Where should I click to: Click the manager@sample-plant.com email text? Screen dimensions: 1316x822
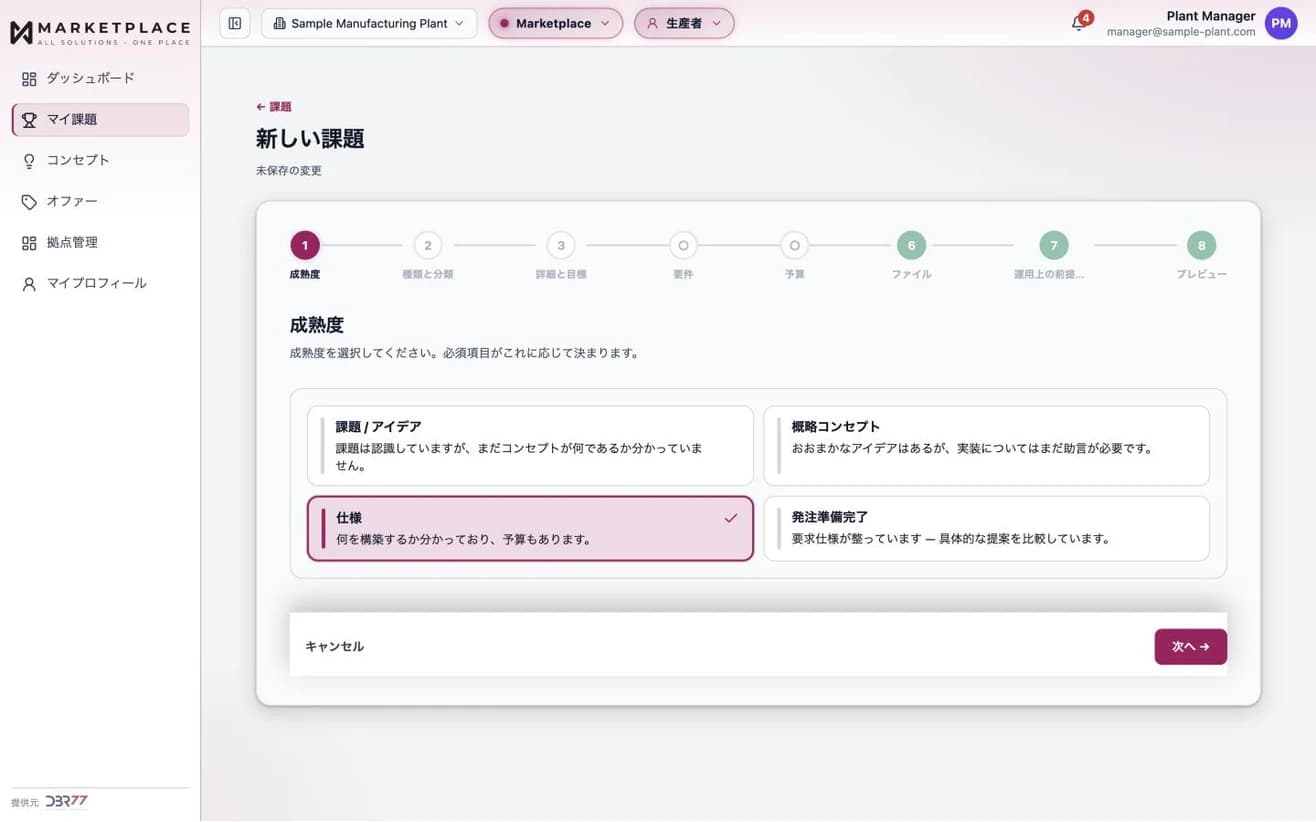pyautogui.click(x=1181, y=32)
